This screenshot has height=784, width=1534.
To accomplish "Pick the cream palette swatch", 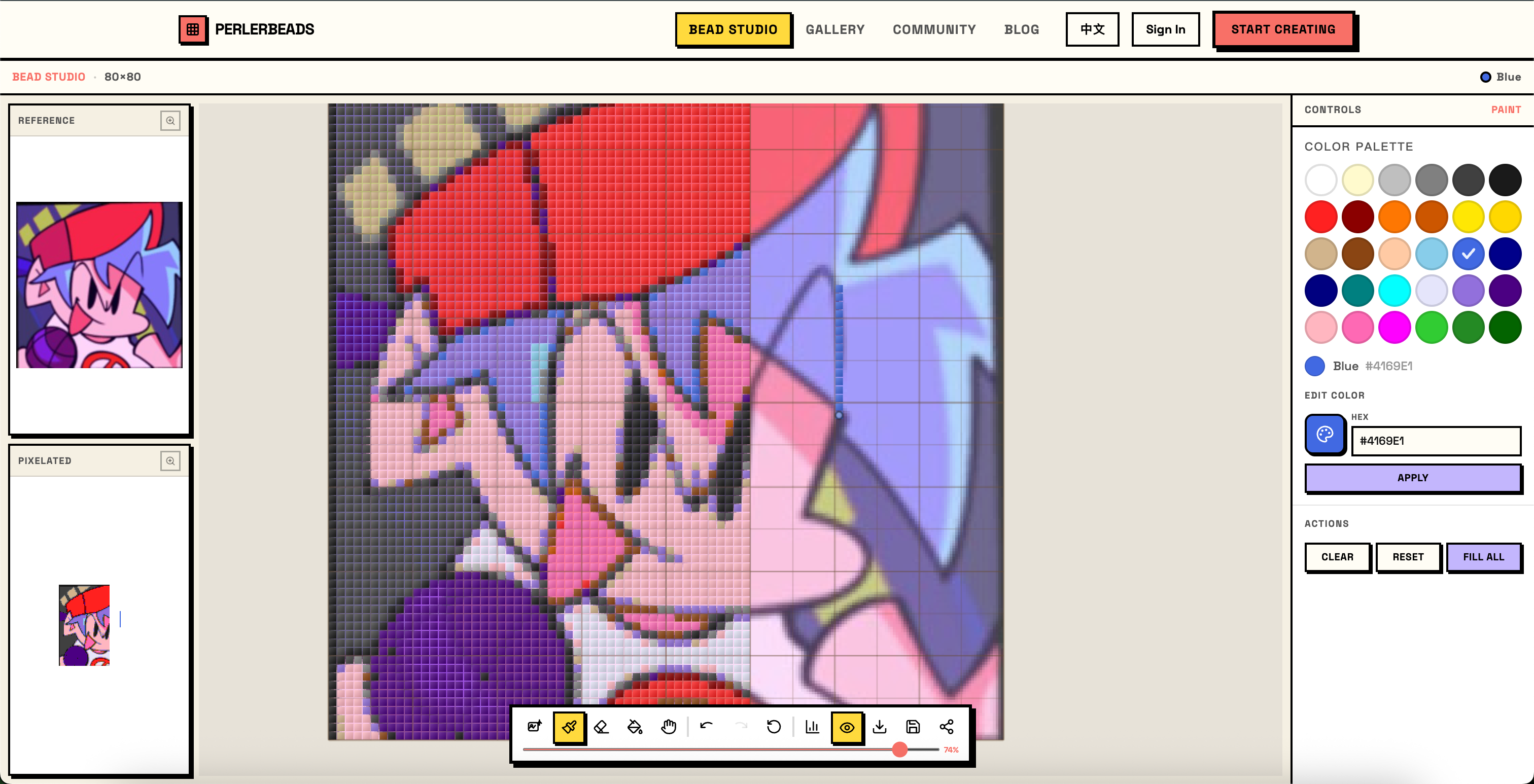I will coord(1358,181).
